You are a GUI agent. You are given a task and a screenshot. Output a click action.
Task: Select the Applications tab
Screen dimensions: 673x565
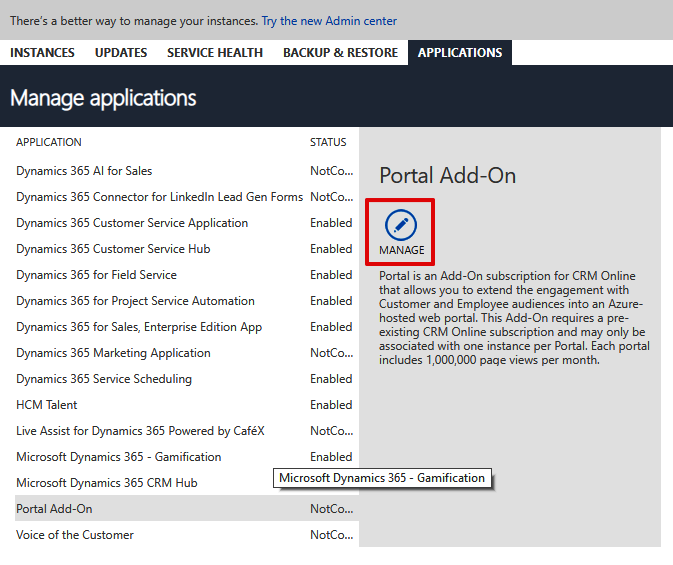click(x=460, y=52)
